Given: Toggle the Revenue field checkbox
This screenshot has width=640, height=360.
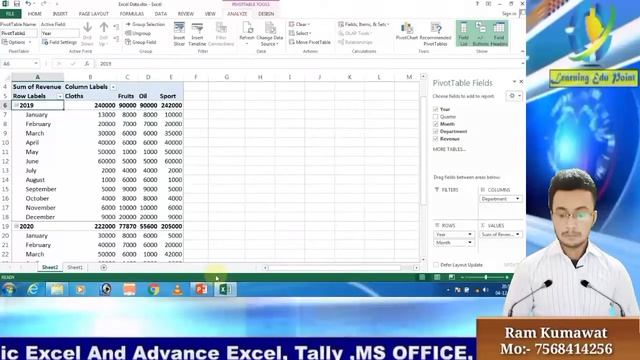Looking at the screenshot, I should click(436, 139).
